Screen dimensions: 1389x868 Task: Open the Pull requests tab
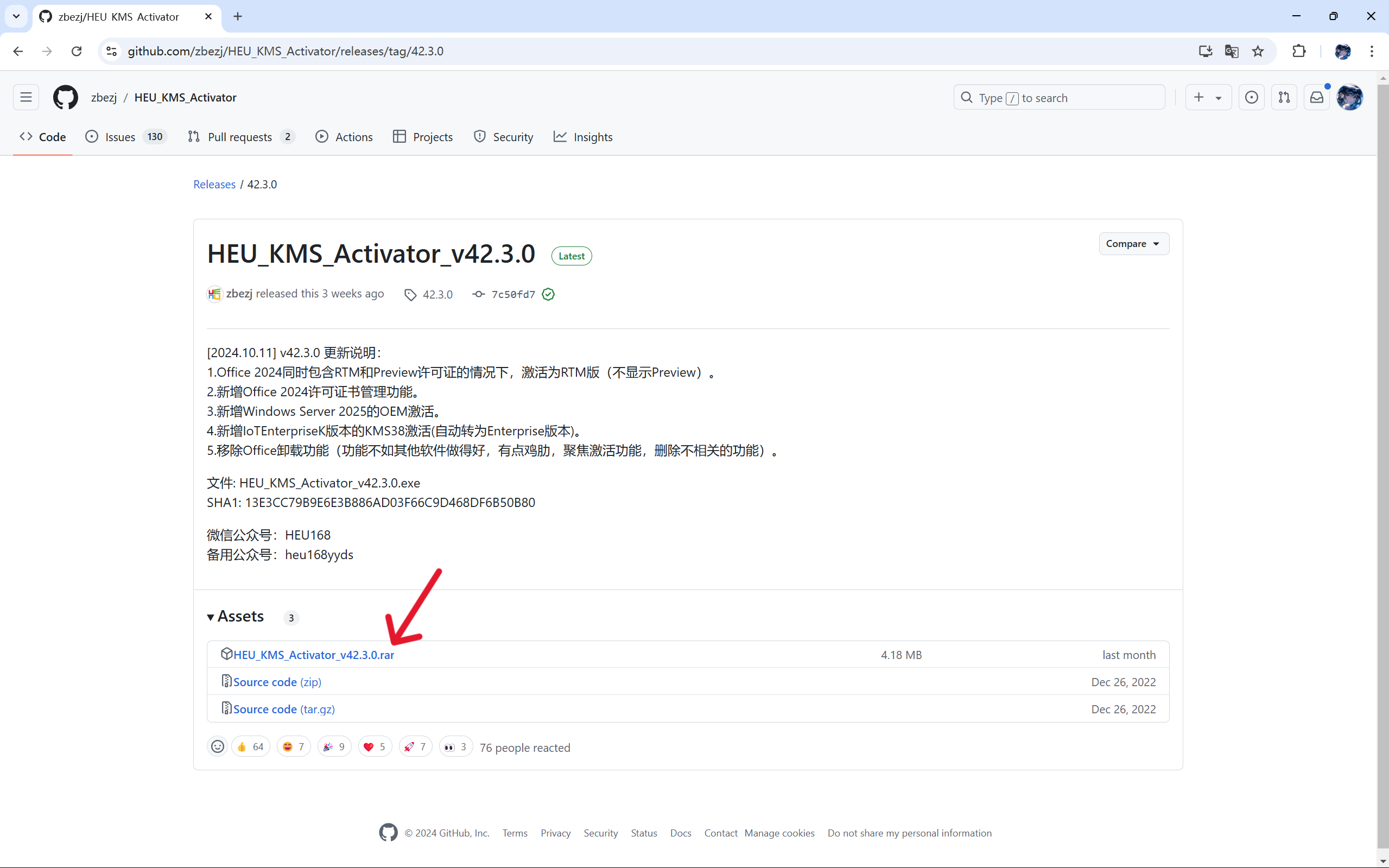point(241,137)
